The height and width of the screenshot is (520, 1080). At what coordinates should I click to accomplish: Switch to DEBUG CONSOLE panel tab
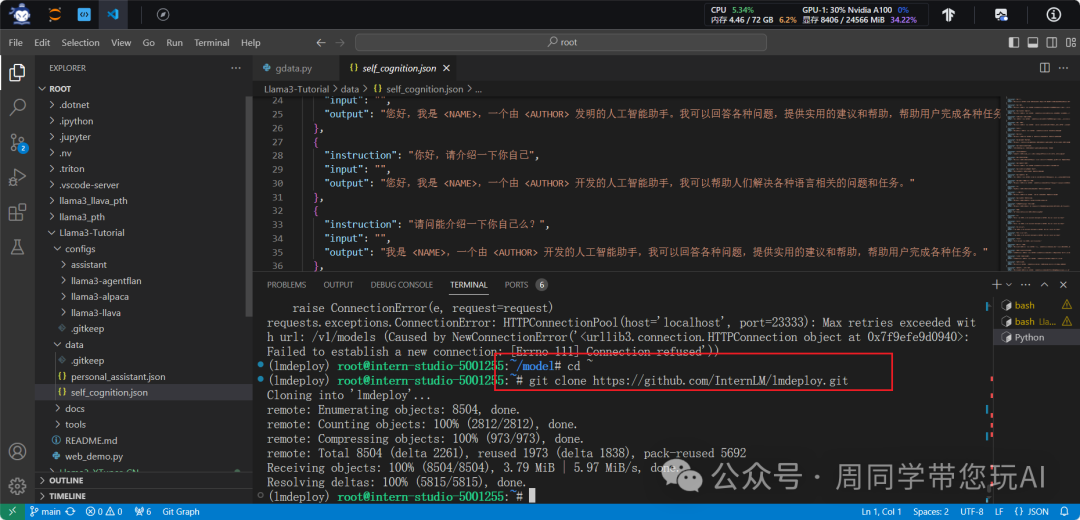[x=402, y=284]
